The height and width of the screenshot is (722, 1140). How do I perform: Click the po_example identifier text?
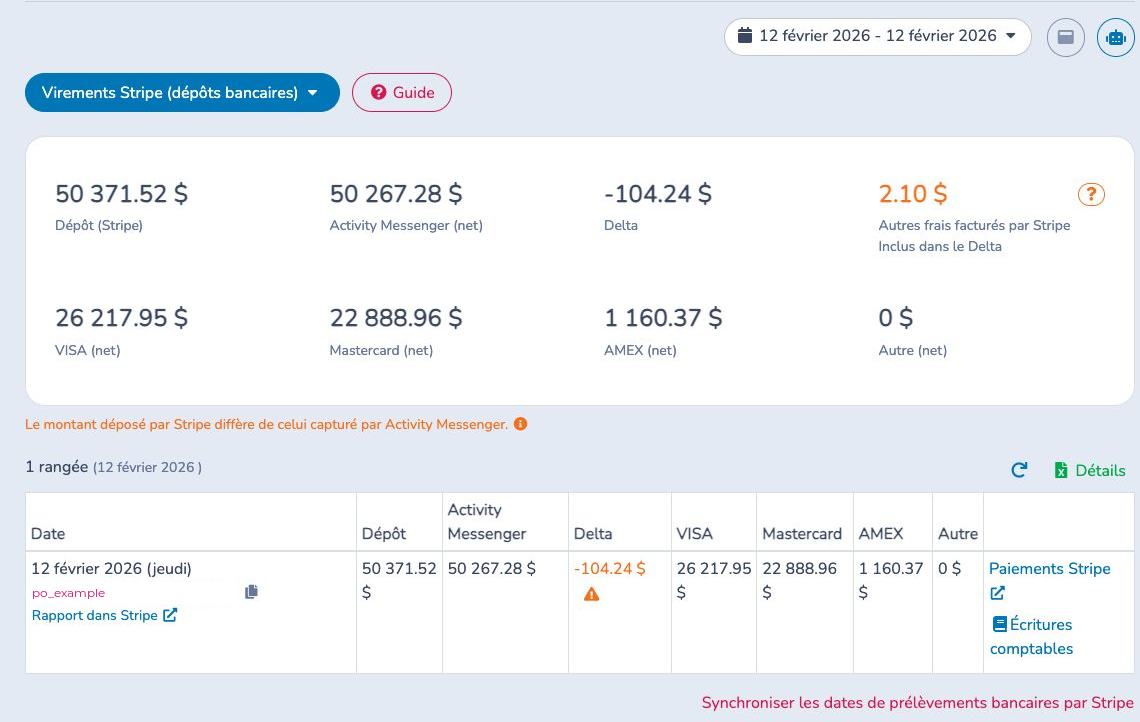click(x=68, y=593)
